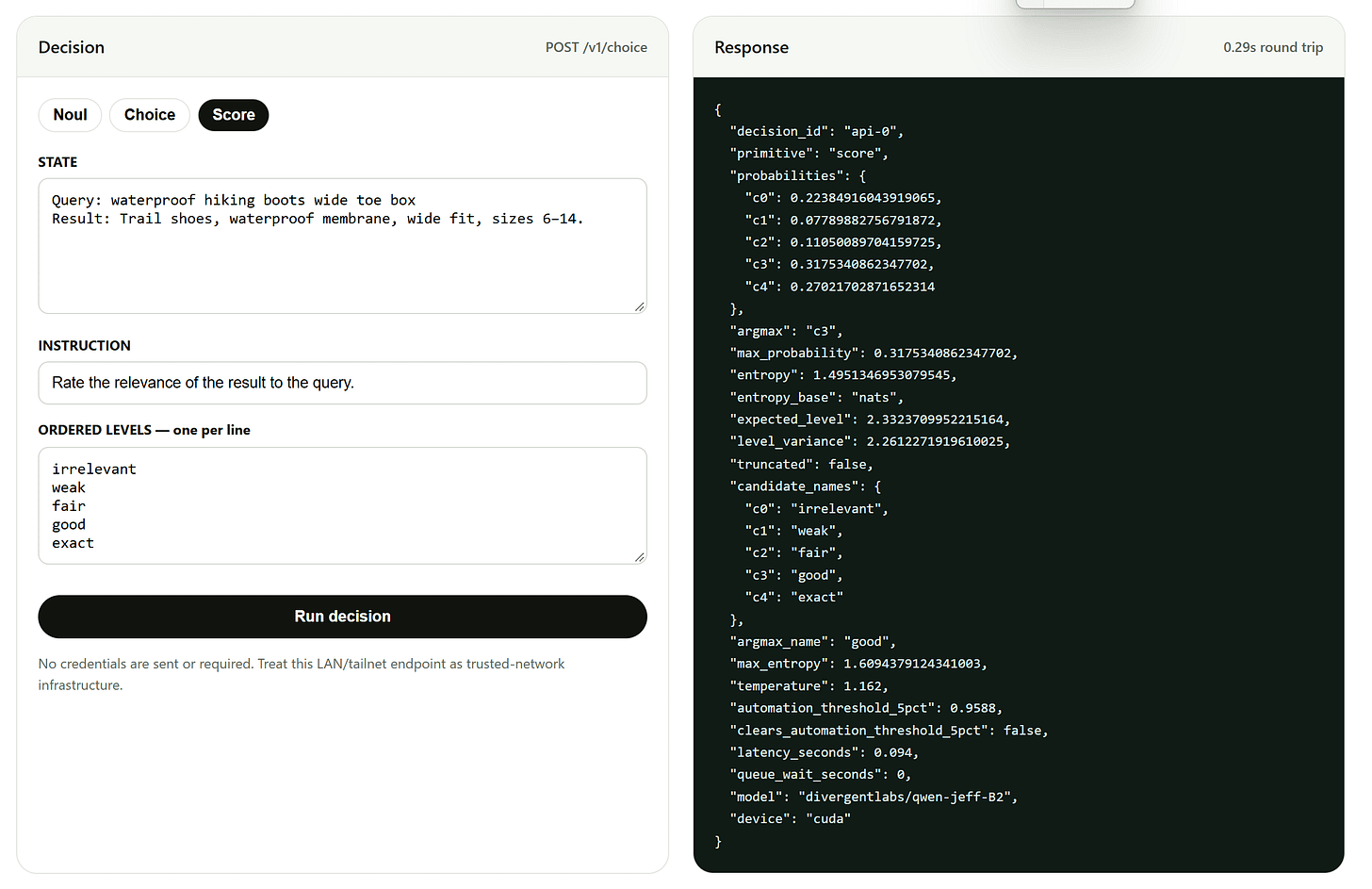Image resolution: width=1372 pixels, height=889 pixels.
Task: Switch to the Choice tab
Action: point(150,115)
